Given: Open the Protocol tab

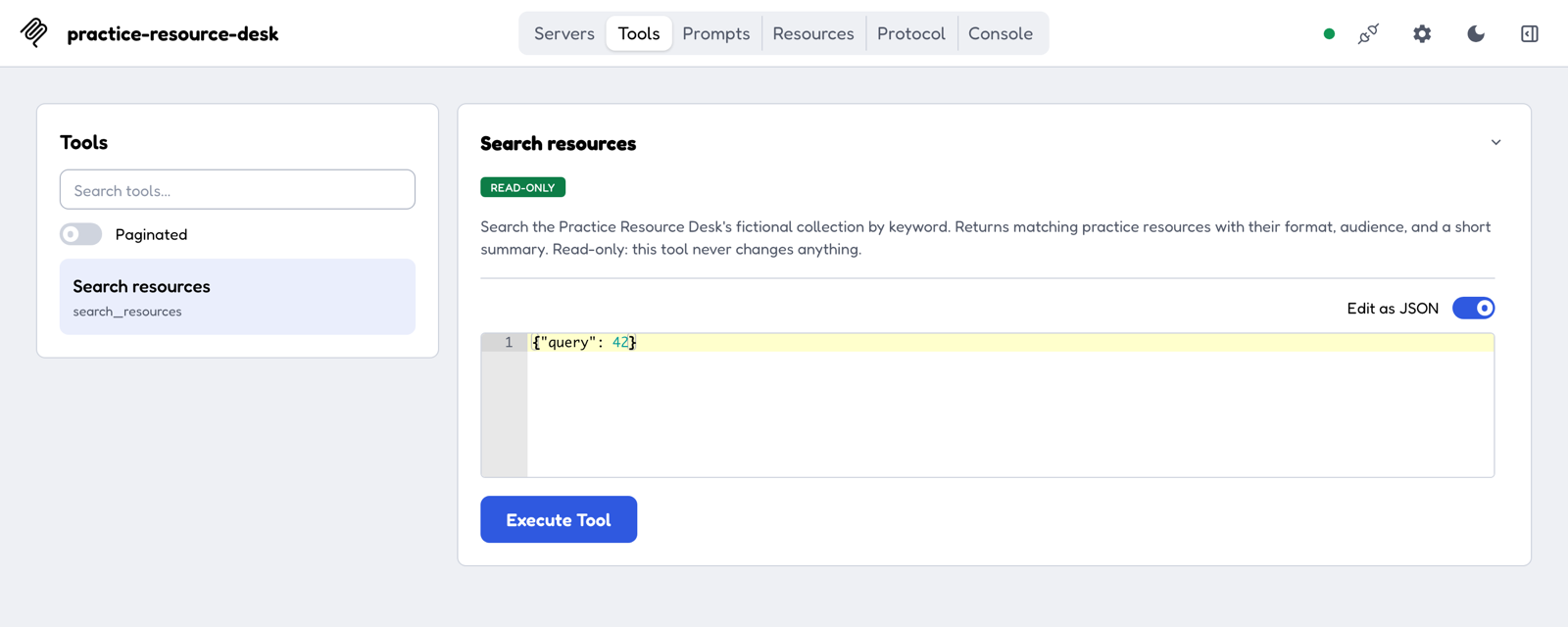Looking at the screenshot, I should pos(911,33).
